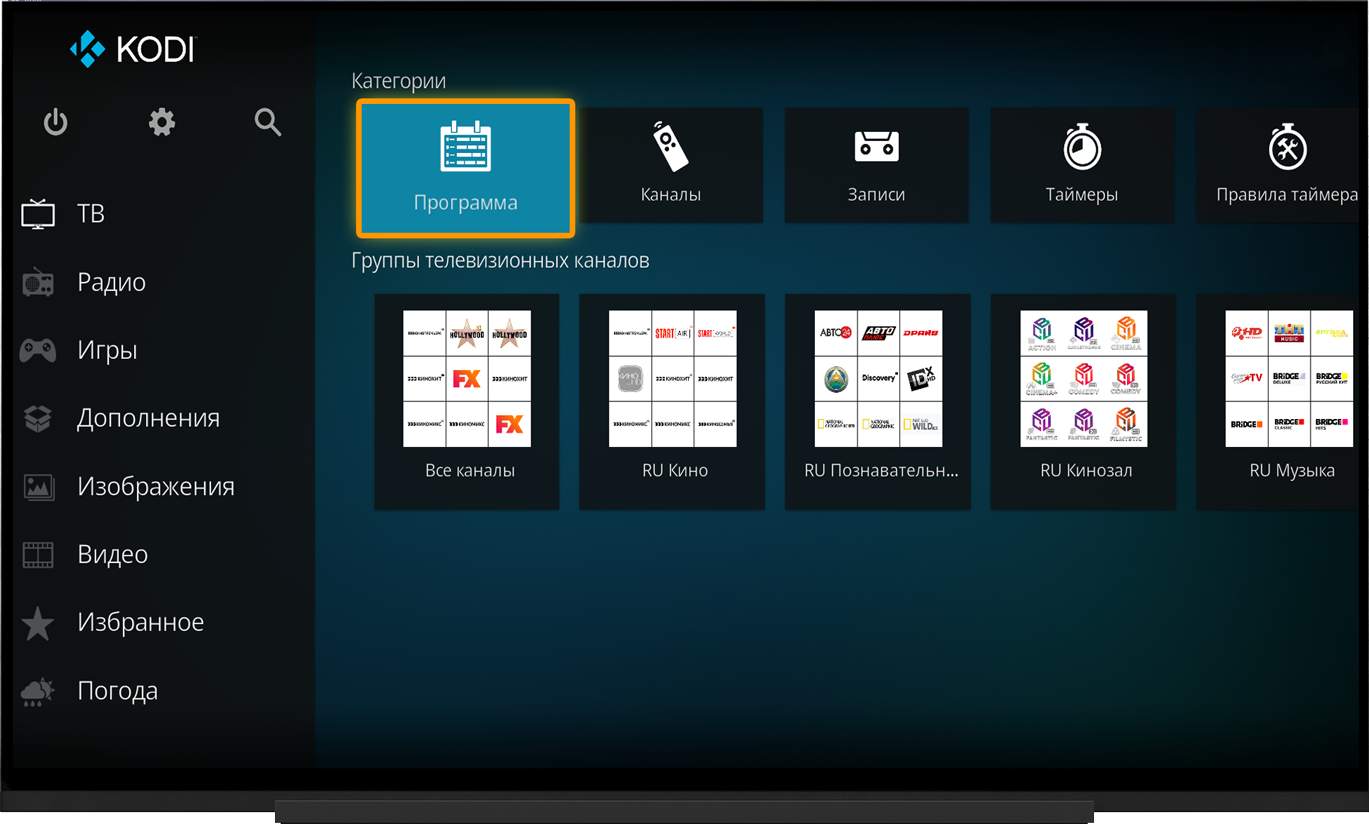The width and height of the screenshot is (1369, 824).
Task: Select the Видео menu item
Action: (x=112, y=554)
